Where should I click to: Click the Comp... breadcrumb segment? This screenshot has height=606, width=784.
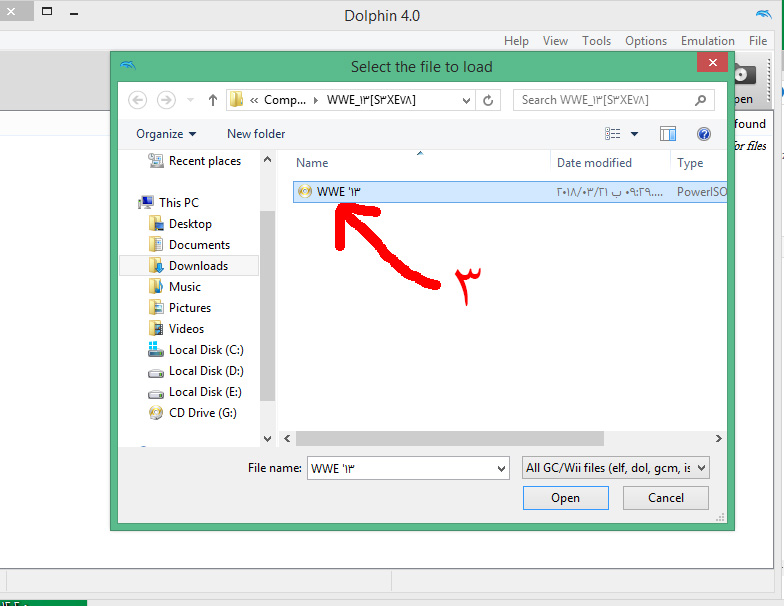click(x=284, y=100)
